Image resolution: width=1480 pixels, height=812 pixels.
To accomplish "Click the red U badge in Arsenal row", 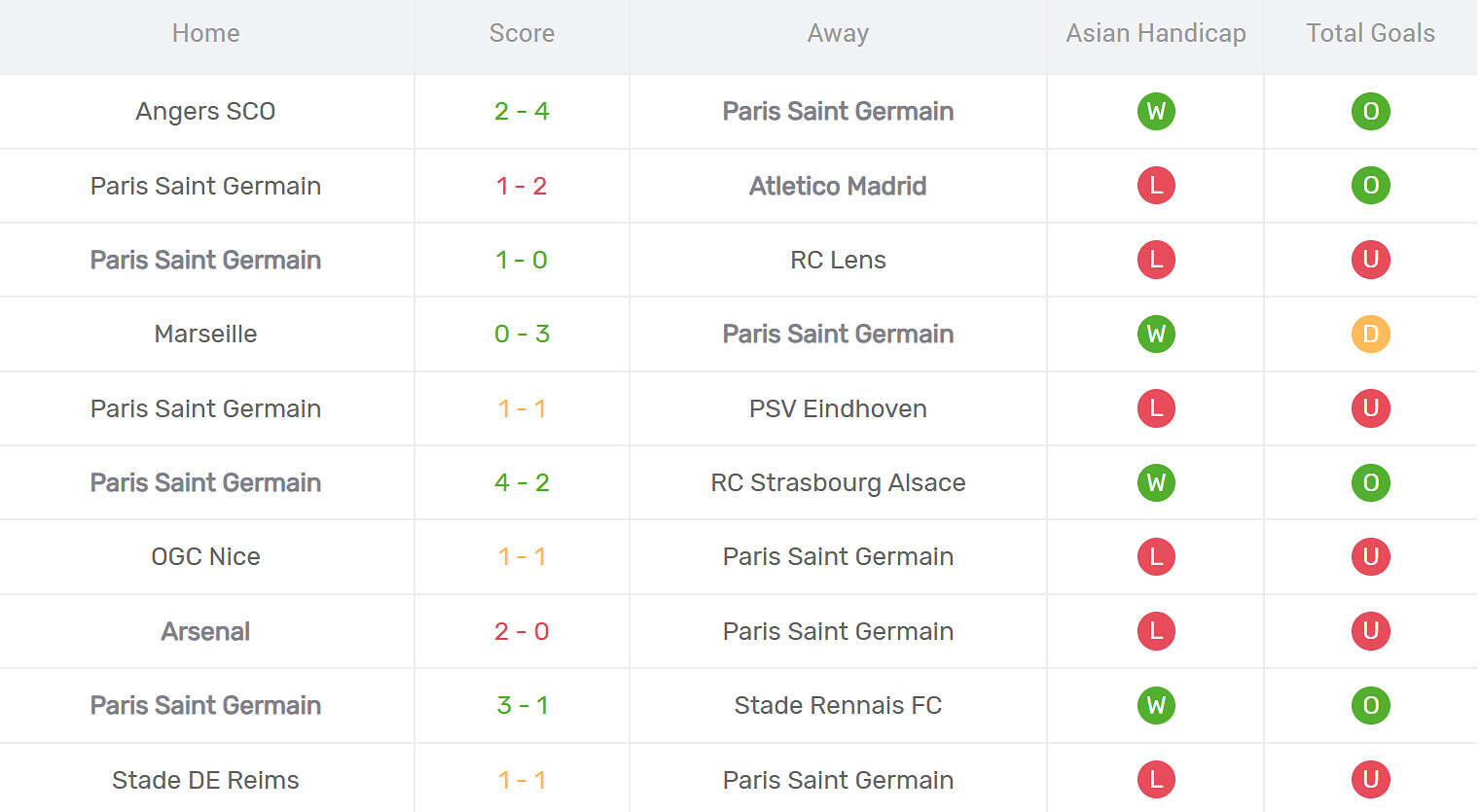I will pyautogui.click(x=1370, y=631).
